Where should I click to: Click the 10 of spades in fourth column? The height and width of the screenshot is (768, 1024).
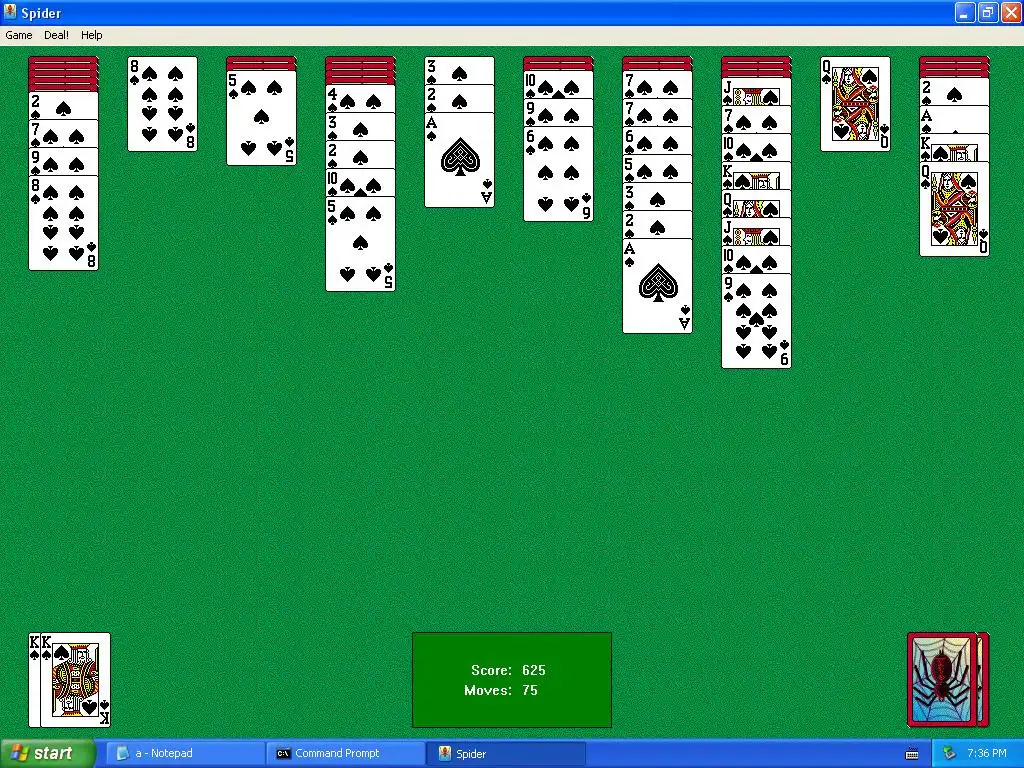pos(360,183)
